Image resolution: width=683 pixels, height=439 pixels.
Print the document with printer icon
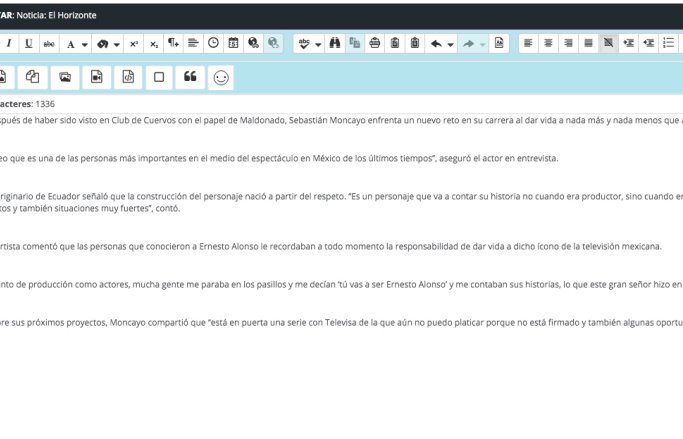click(375, 43)
